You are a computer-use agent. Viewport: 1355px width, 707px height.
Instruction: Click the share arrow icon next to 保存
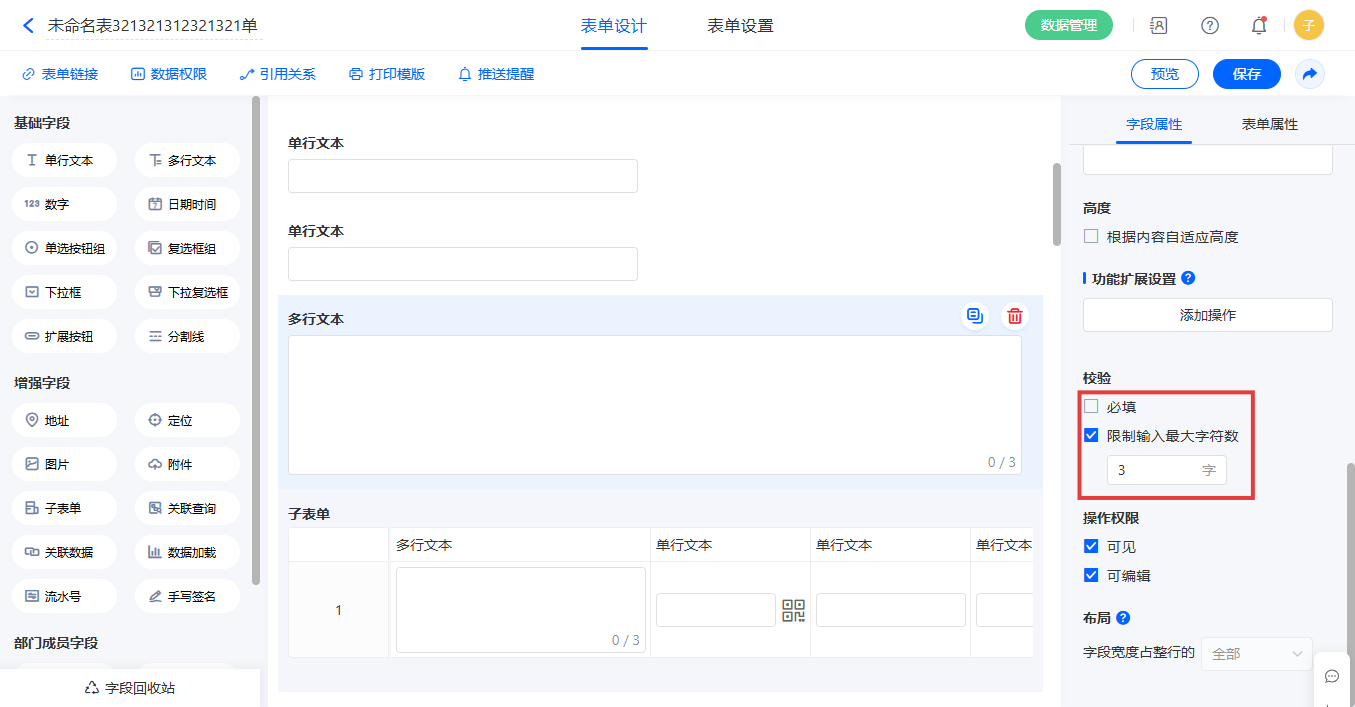click(1309, 74)
